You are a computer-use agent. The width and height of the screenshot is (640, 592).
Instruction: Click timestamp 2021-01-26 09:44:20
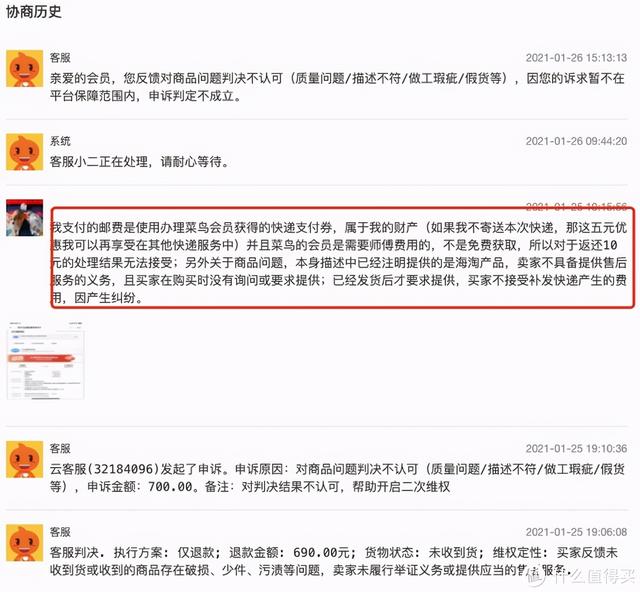pos(576,141)
